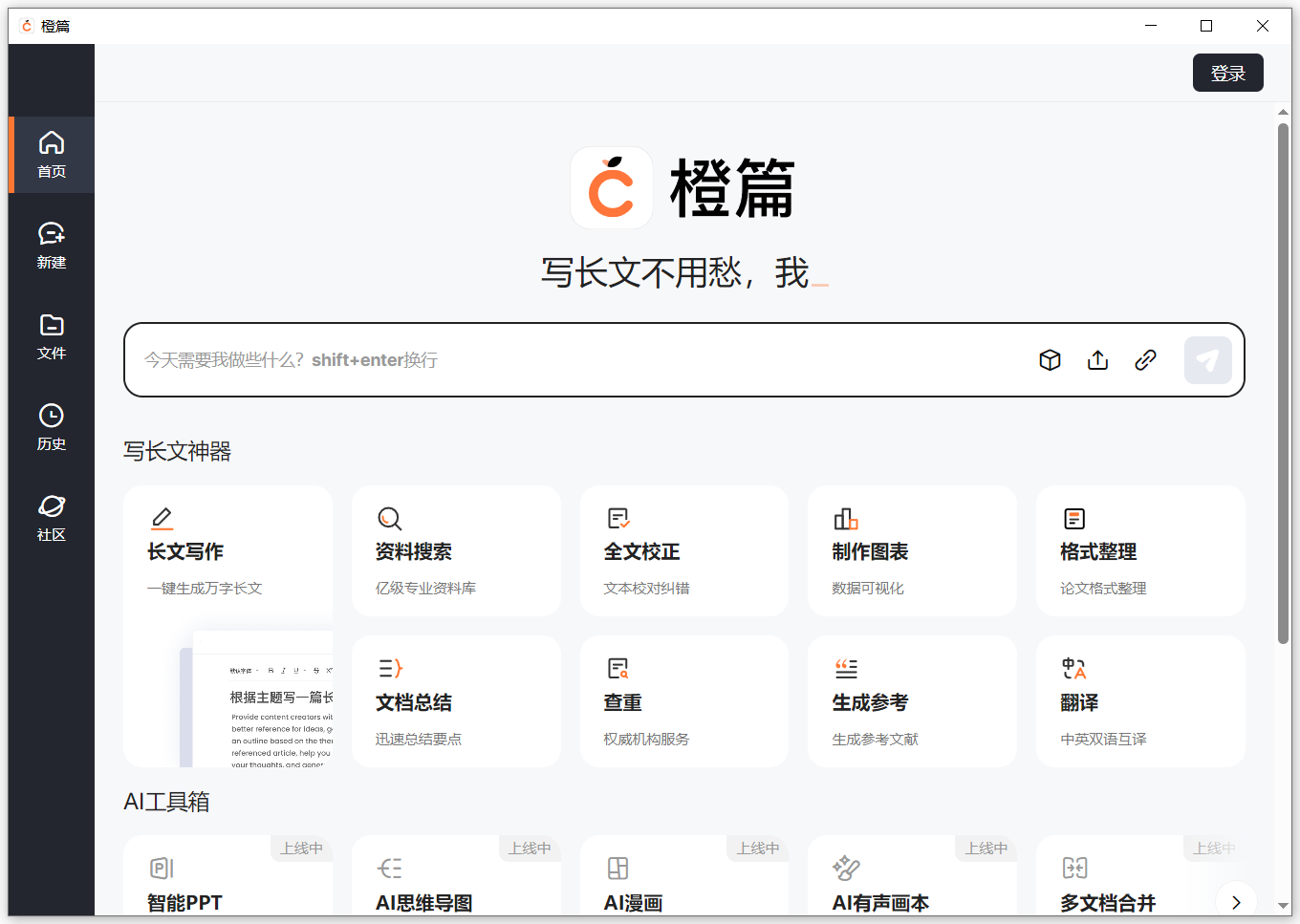Click the 数据可视化 description text
This screenshot has width=1300, height=924.
[x=868, y=589]
